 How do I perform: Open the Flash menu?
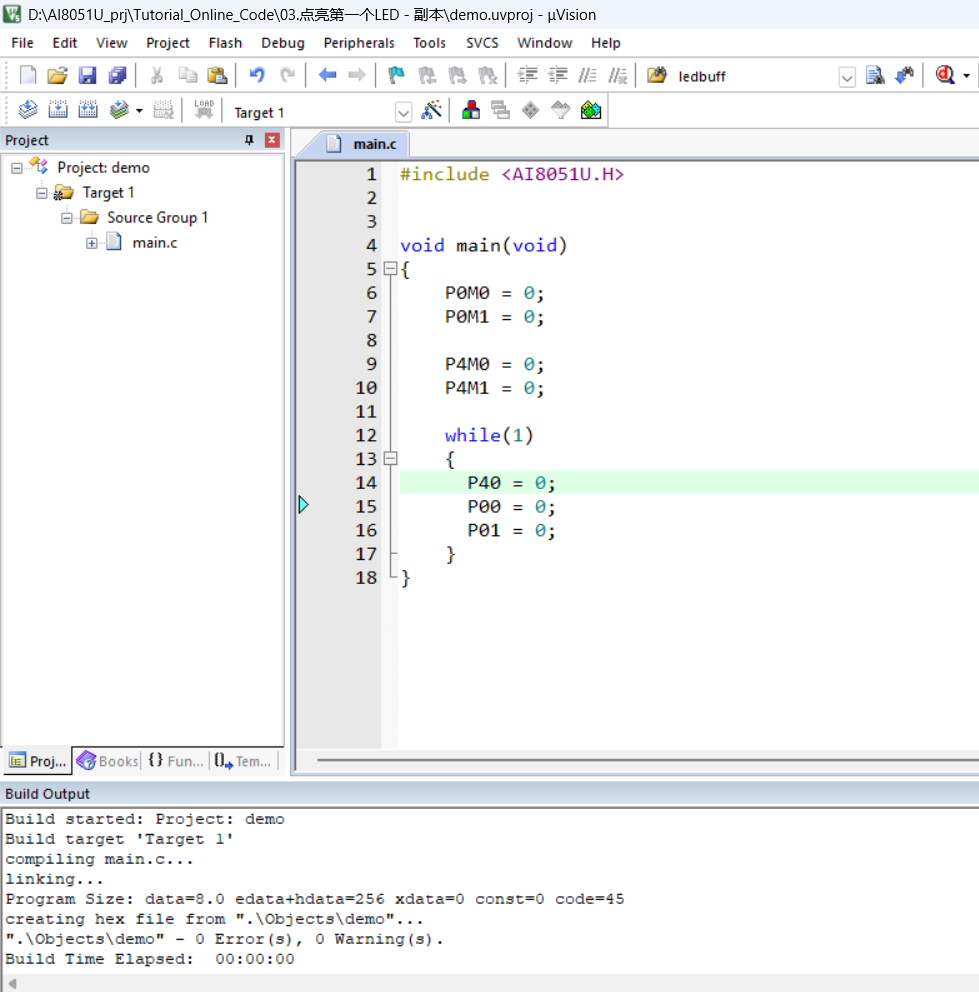point(225,43)
